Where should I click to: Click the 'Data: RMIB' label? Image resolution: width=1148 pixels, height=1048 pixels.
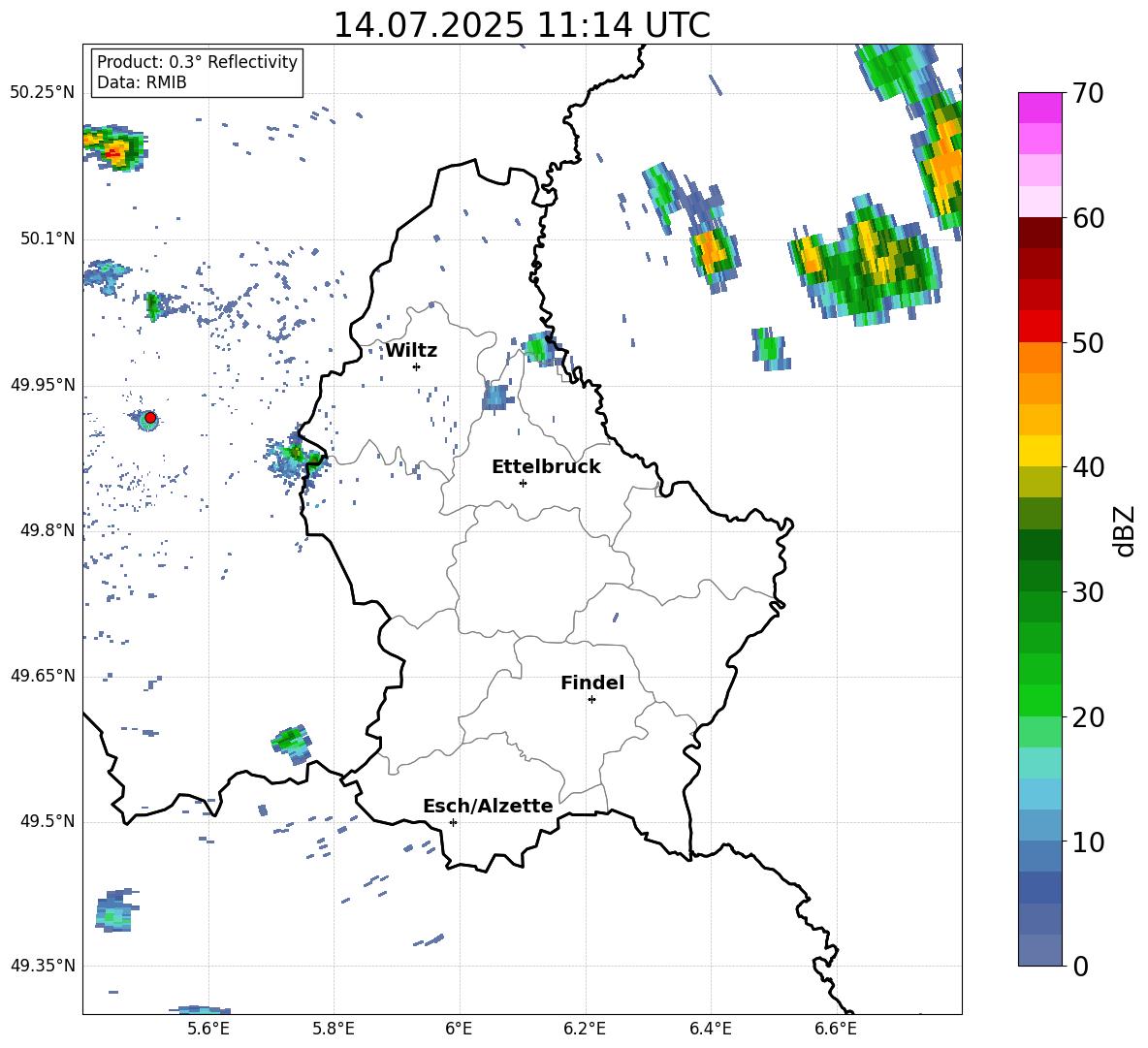tap(142, 82)
